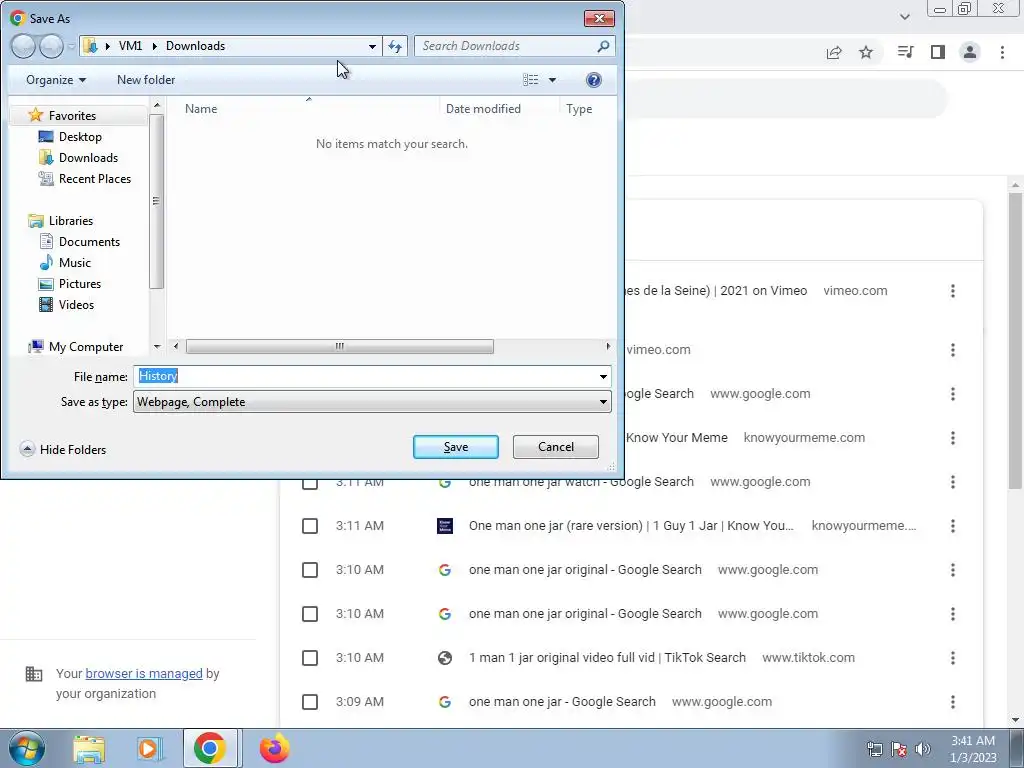Click the network tray icon
The height and width of the screenshot is (768, 1024).
[x=874, y=749]
